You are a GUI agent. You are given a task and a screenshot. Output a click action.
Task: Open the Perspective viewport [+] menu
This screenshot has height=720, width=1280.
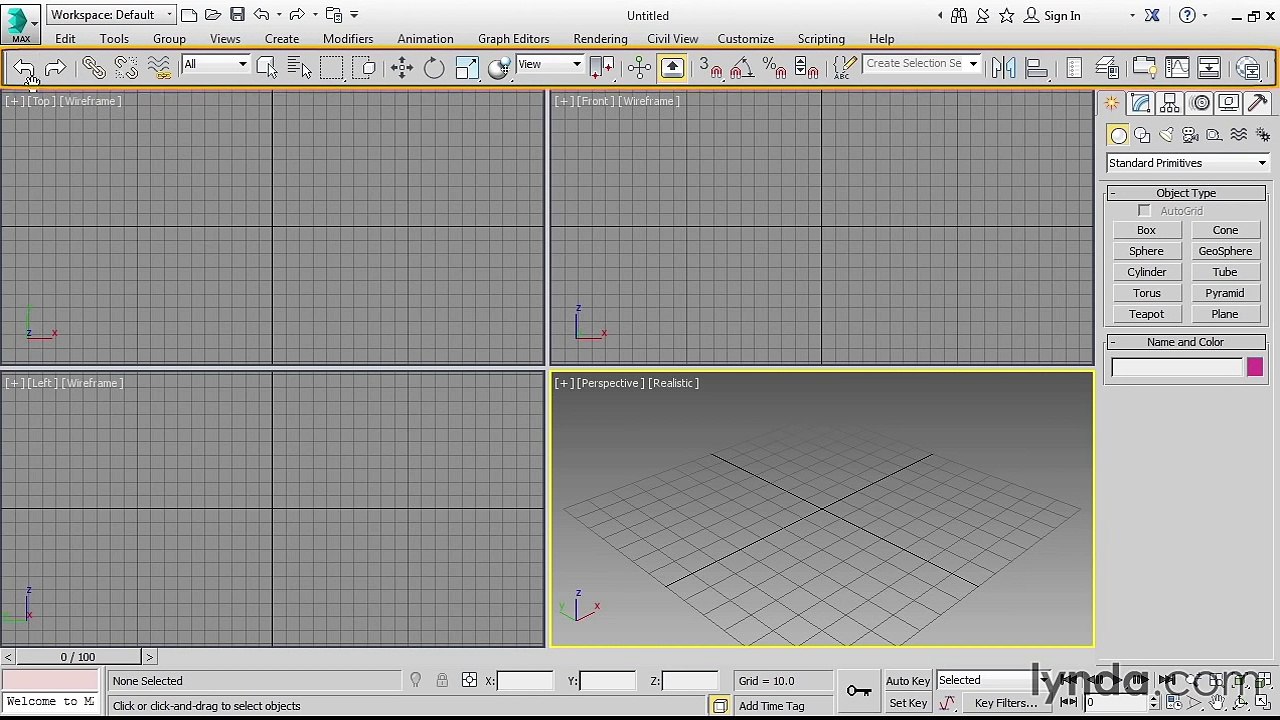(x=564, y=383)
